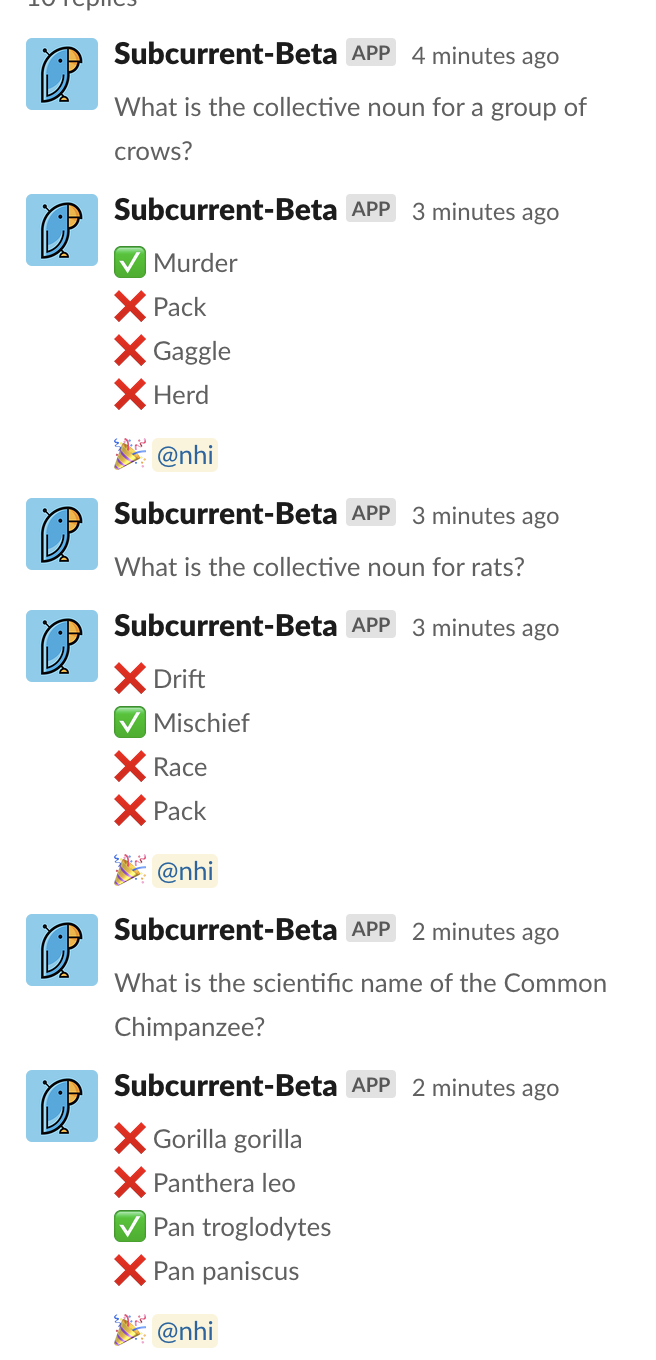656x1360 pixels.
Task: Click the green checkmark by Pan troglodytes
Action: coord(130,1227)
